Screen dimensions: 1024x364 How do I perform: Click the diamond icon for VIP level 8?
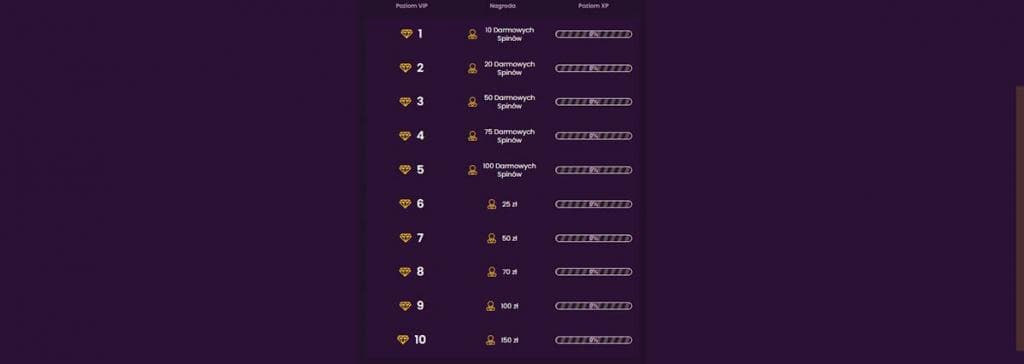click(x=406, y=272)
